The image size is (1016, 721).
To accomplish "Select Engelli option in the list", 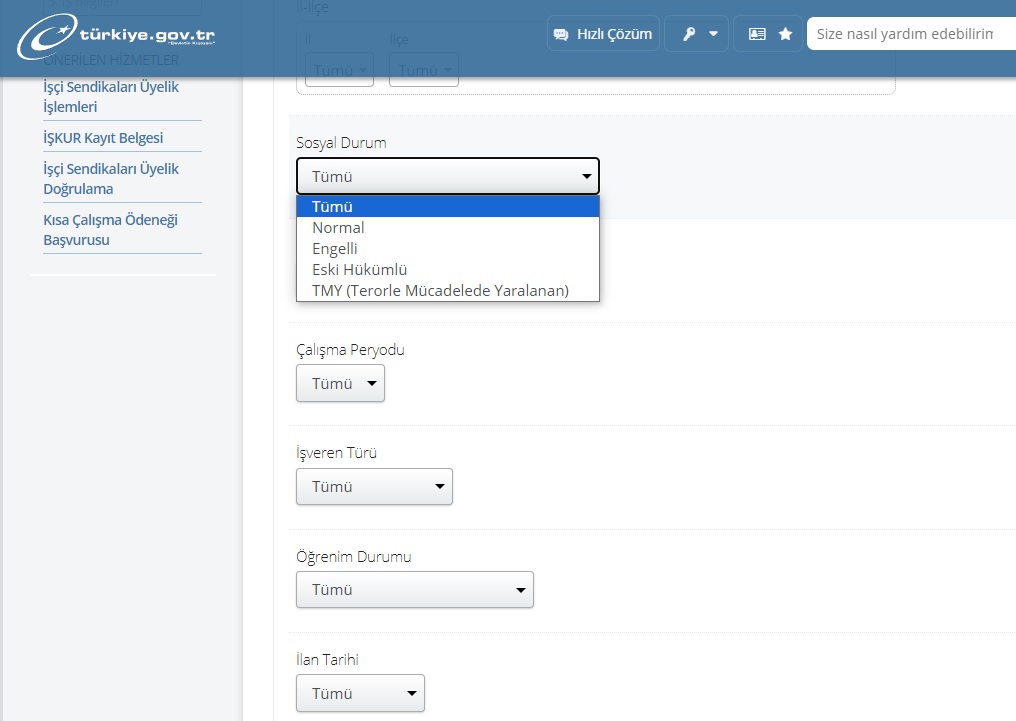I will click(448, 249).
